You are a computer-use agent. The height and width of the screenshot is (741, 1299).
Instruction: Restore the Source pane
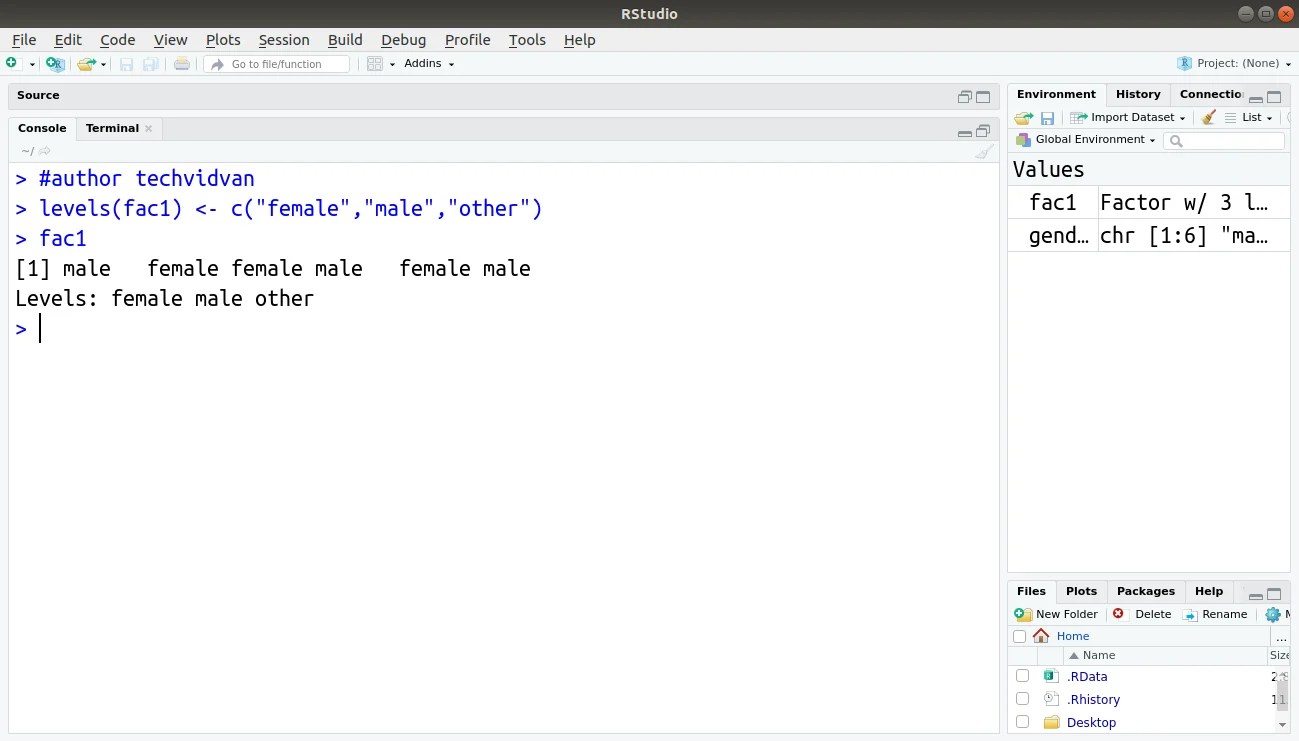click(x=965, y=97)
